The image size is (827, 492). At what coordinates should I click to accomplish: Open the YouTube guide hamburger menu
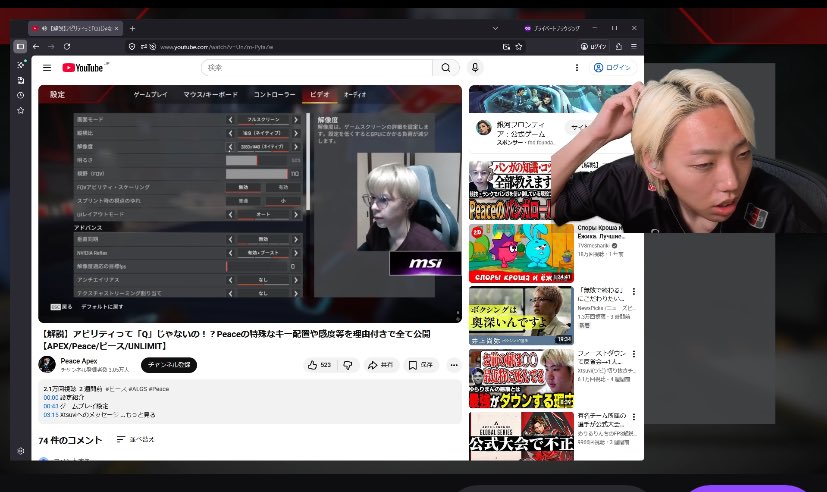47,67
